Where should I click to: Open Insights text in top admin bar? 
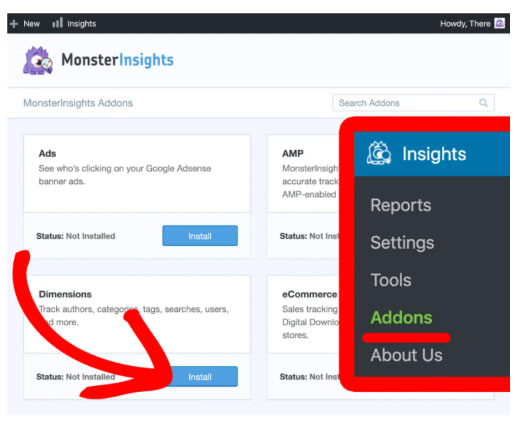[x=82, y=24]
